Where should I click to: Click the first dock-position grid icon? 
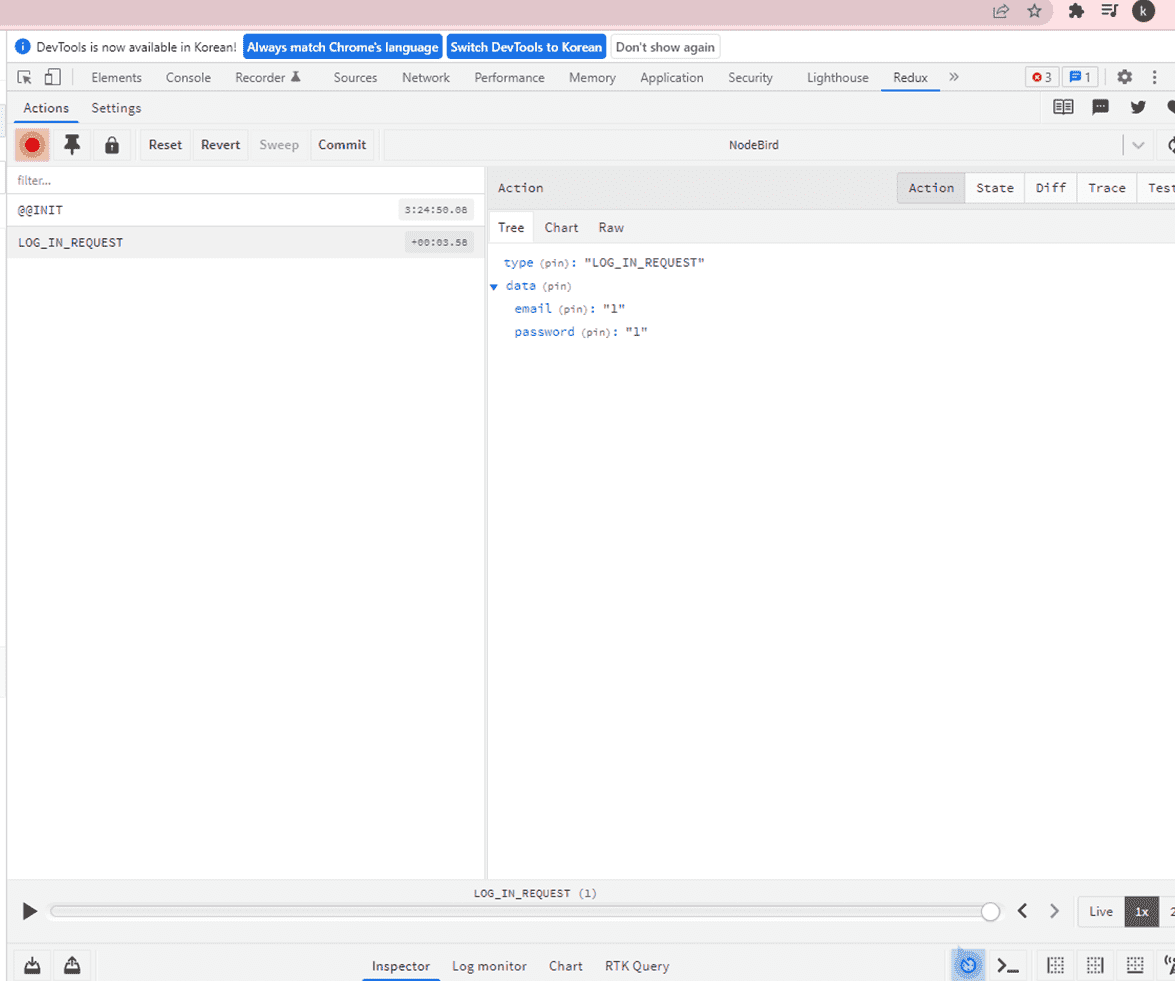coord(1055,965)
